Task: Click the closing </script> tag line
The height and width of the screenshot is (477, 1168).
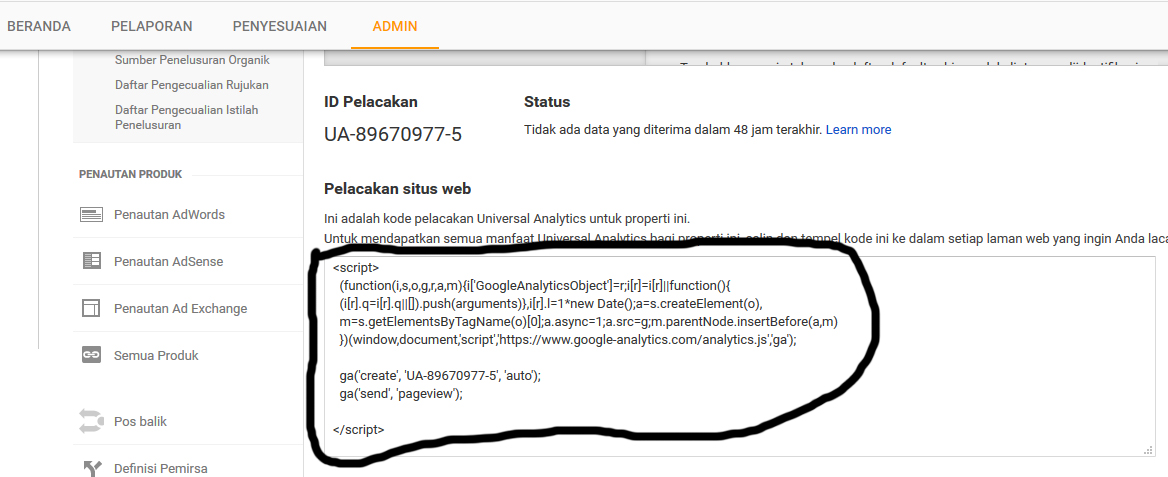Action: pos(359,429)
